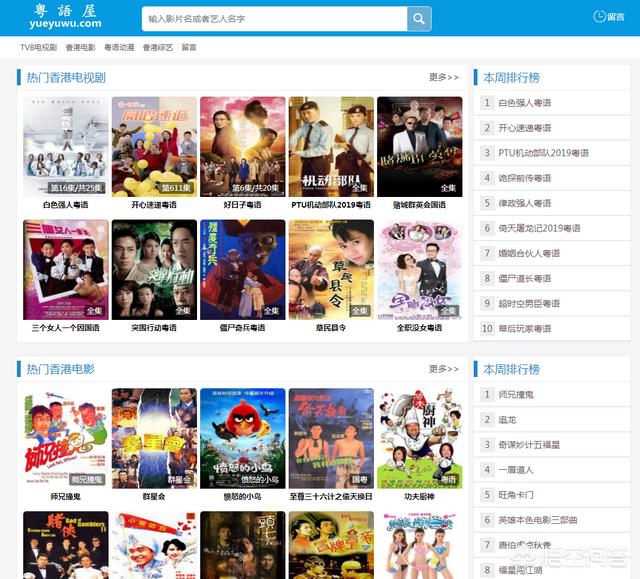Open the 好日子粤语 poster thumbnail
Viewport: 640px width, 579px height.
(x=243, y=147)
